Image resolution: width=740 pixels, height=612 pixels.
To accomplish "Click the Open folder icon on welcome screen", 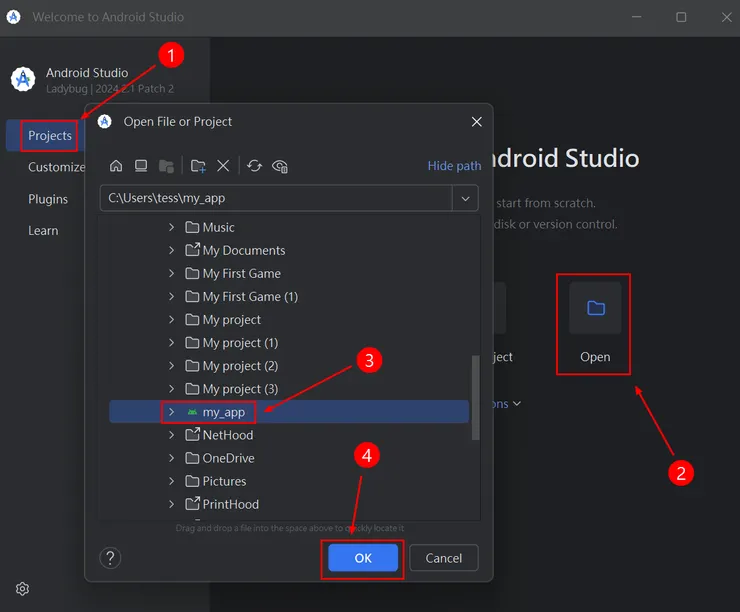I will coord(595,308).
